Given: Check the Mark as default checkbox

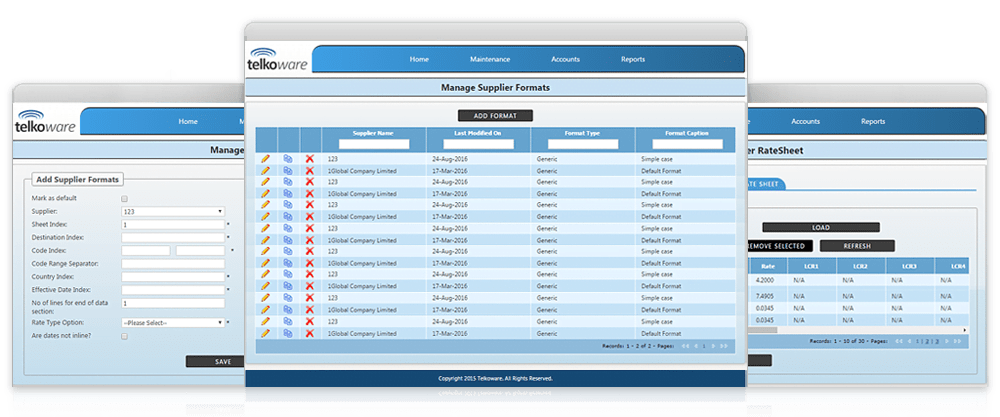Looking at the screenshot, I should pos(124,199).
